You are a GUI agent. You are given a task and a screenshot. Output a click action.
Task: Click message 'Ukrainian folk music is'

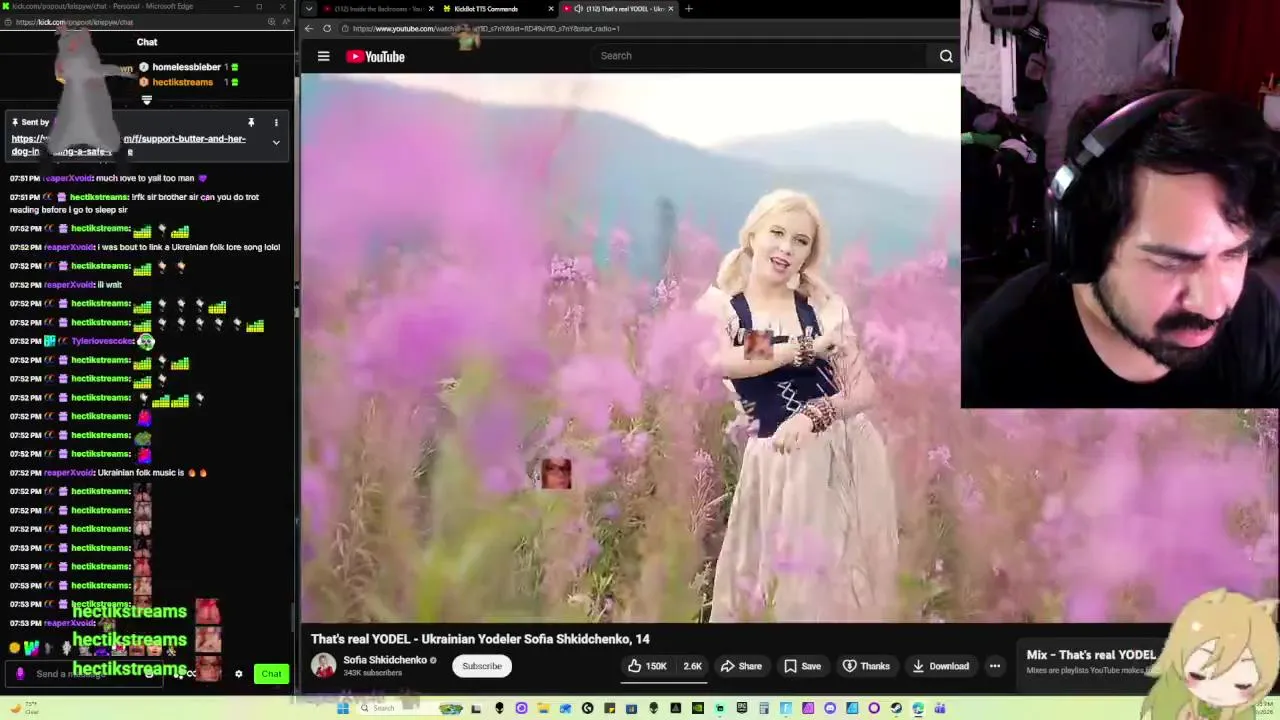click(140, 473)
